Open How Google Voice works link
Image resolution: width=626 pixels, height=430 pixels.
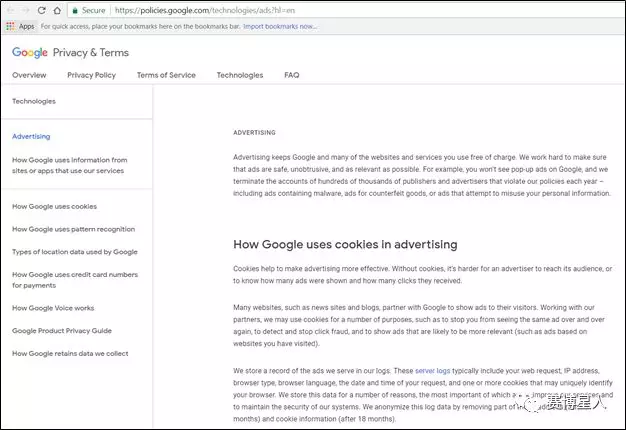click(x=53, y=308)
